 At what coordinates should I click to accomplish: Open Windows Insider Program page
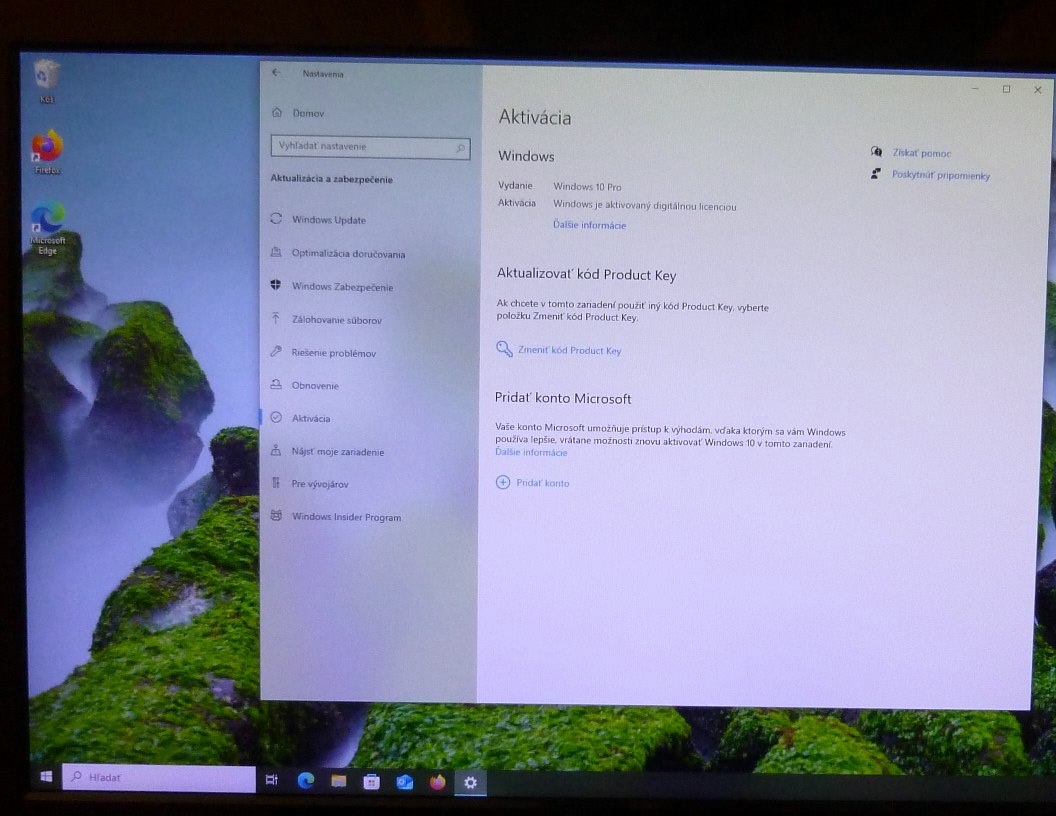coord(345,517)
